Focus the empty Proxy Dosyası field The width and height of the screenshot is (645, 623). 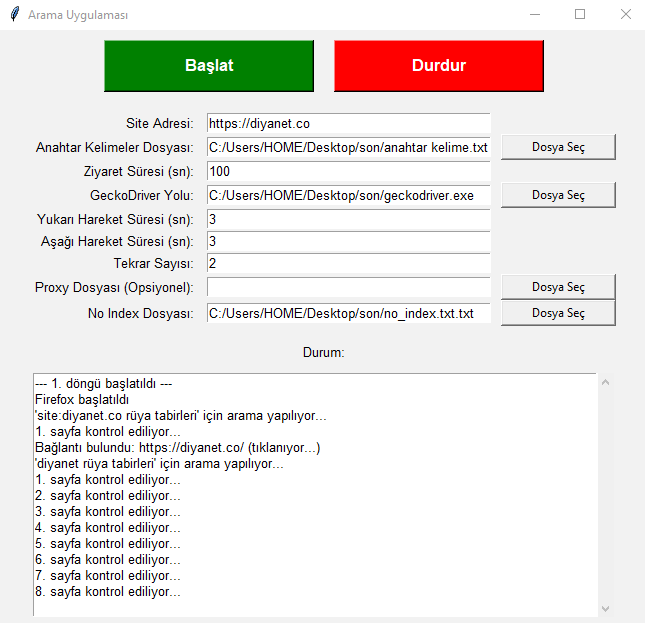pyautogui.click(x=349, y=287)
